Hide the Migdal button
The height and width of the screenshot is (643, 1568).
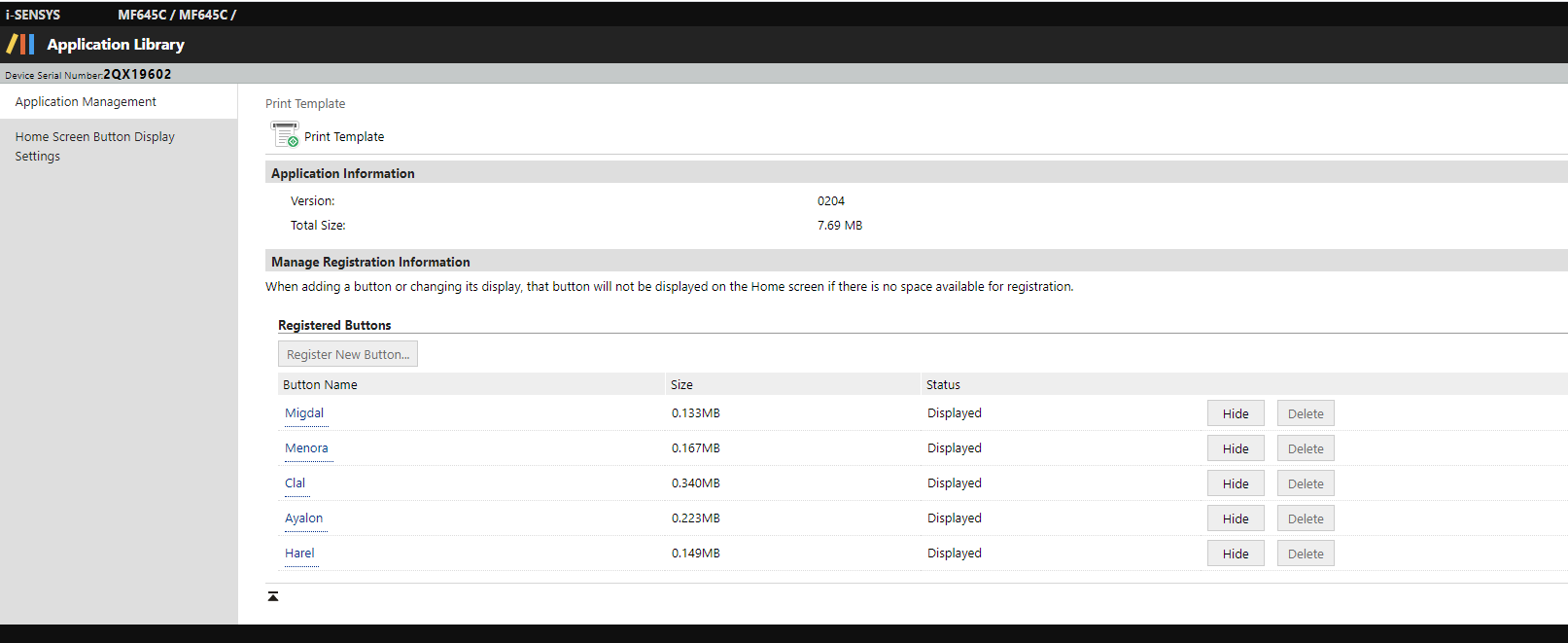coord(1236,413)
